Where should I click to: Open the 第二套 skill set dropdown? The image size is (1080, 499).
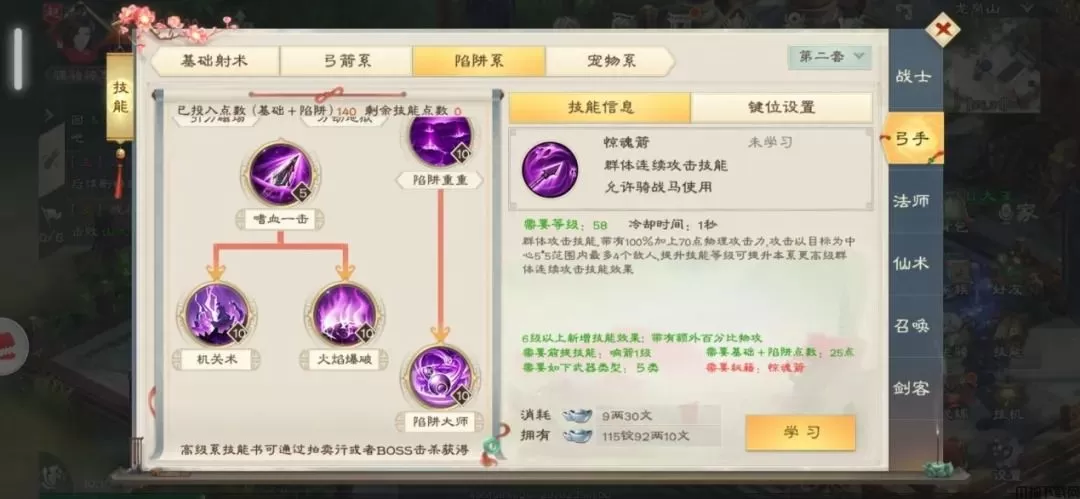(830, 57)
